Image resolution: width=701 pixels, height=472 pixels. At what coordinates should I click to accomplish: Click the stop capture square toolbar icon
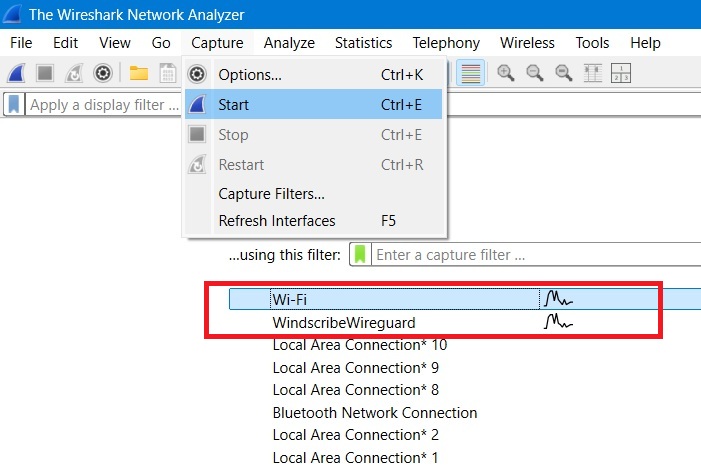45,73
